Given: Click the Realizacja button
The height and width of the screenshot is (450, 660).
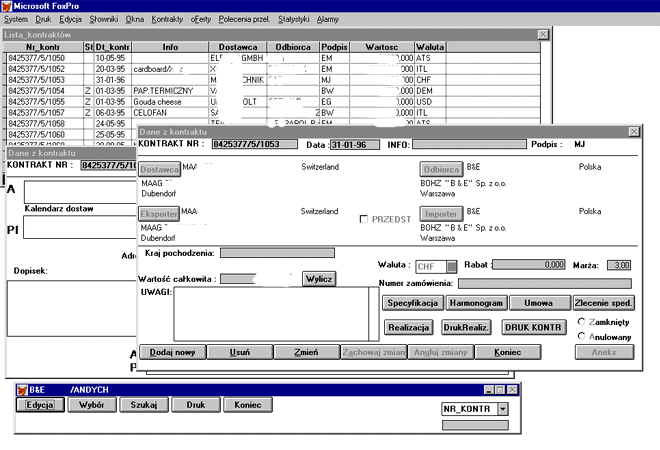Looking at the screenshot, I should [408, 328].
